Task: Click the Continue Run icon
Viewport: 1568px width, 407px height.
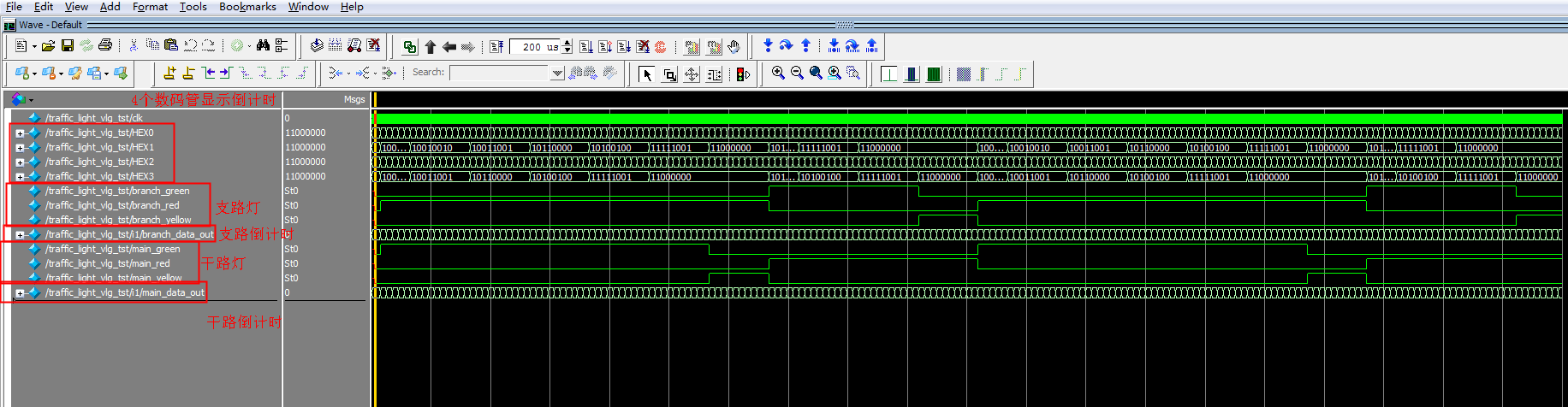Action: click(605, 47)
